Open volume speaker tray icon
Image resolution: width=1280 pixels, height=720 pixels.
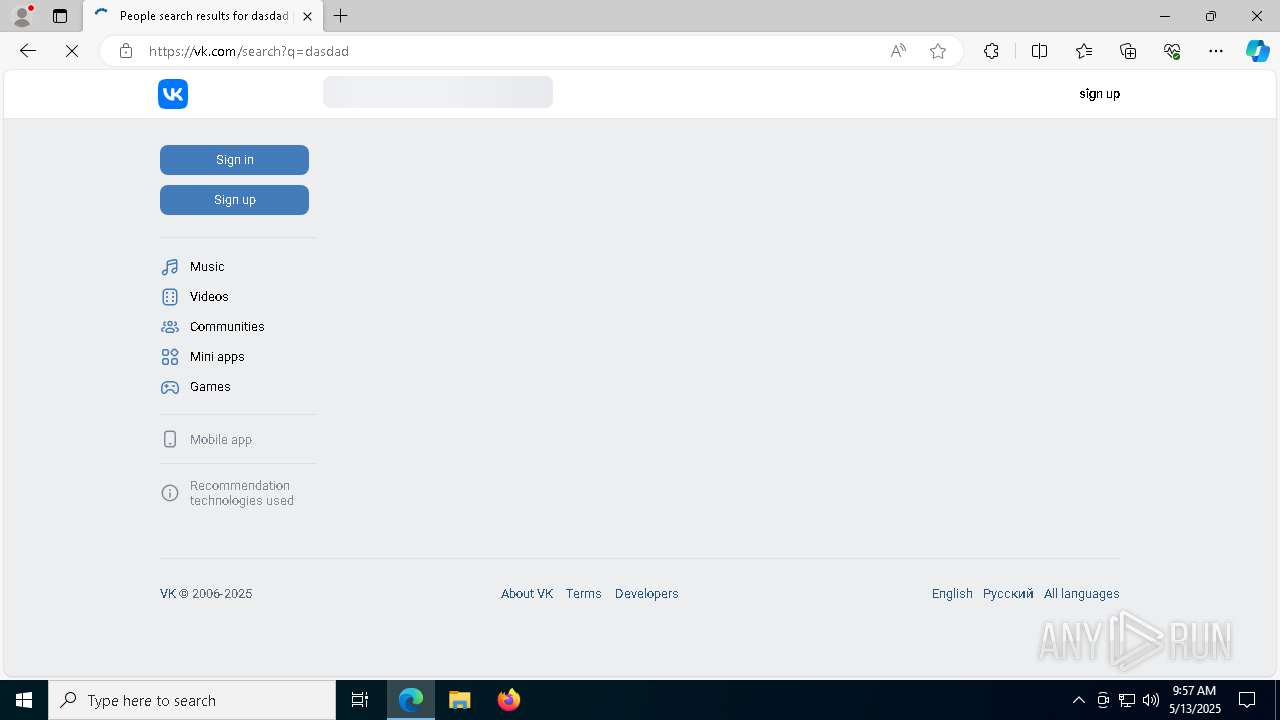click(x=1150, y=700)
